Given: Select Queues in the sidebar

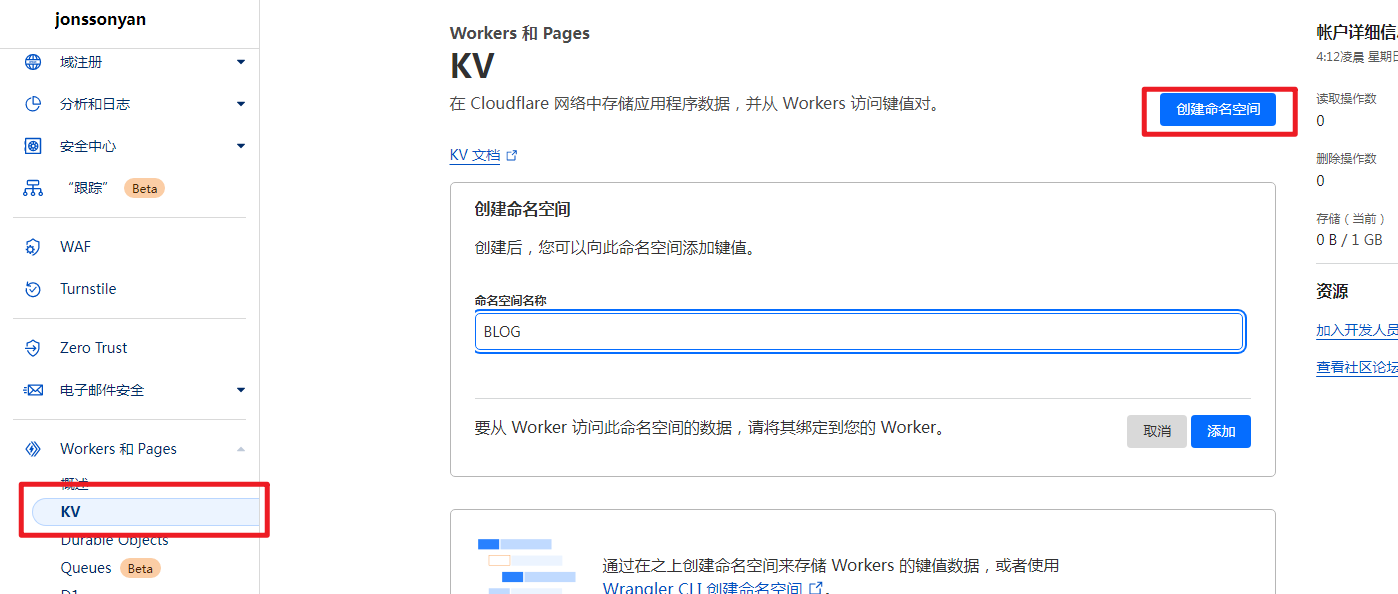Looking at the screenshot, I should click(x=86, y=568).
